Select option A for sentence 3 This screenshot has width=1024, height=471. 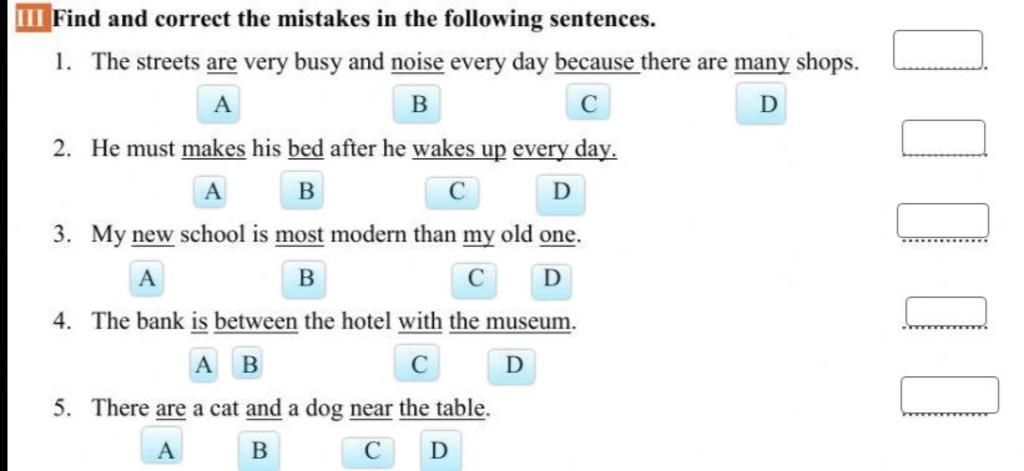(147, 277)
